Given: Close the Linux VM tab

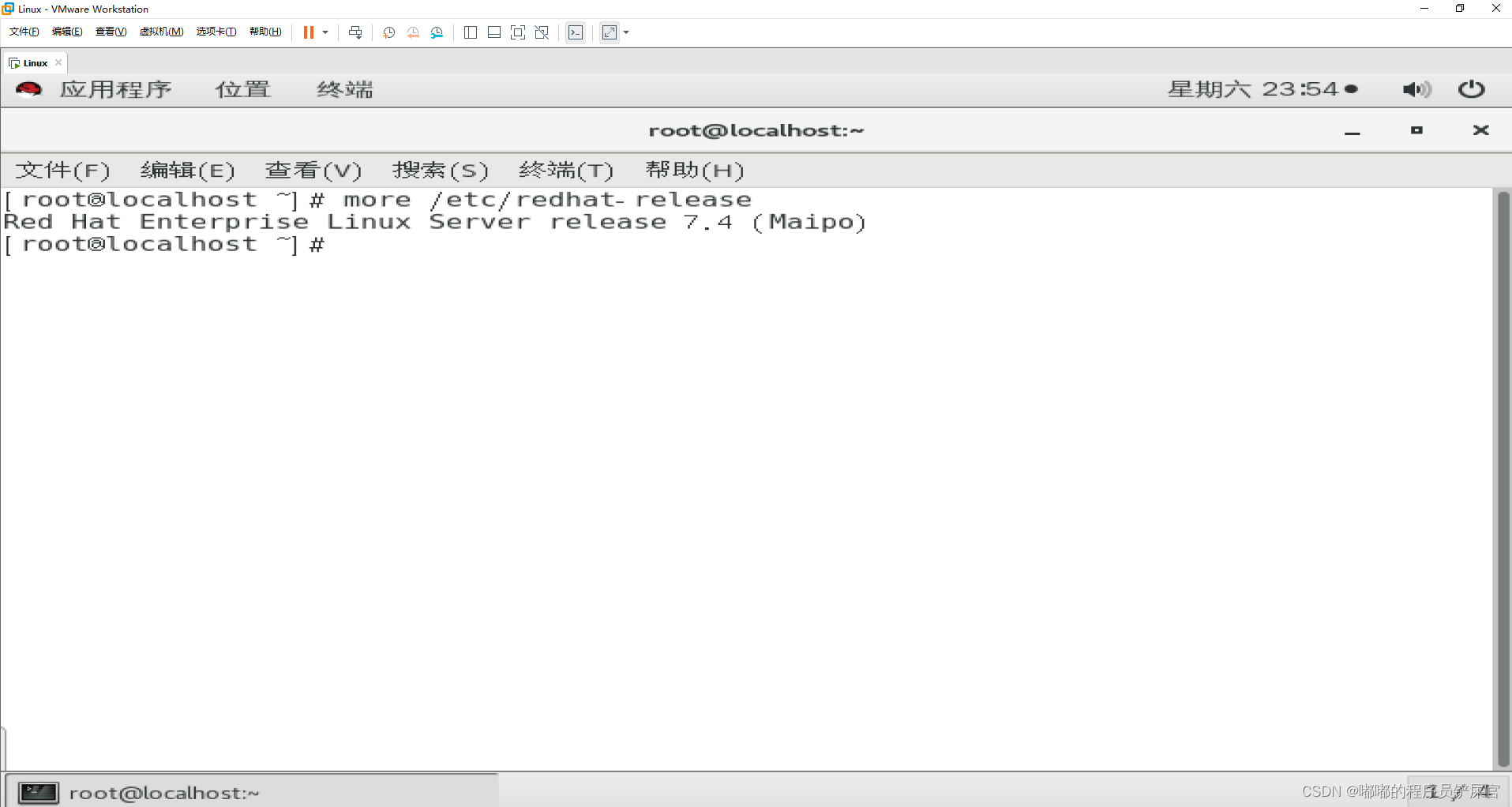Looking at the screenshot, I should tap(58, 62).
